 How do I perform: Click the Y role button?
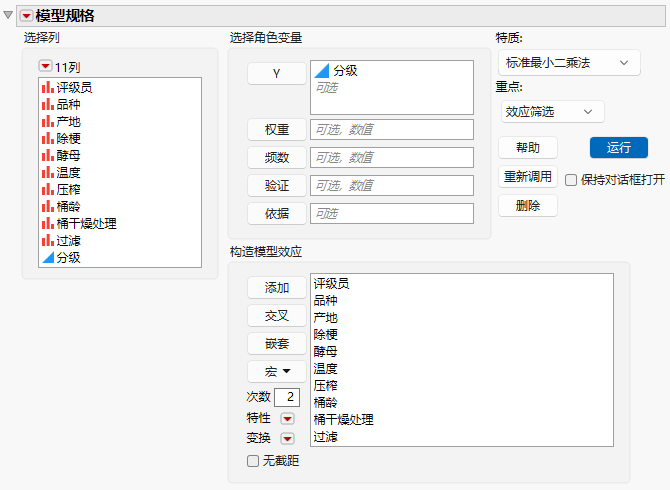point(277,73)
